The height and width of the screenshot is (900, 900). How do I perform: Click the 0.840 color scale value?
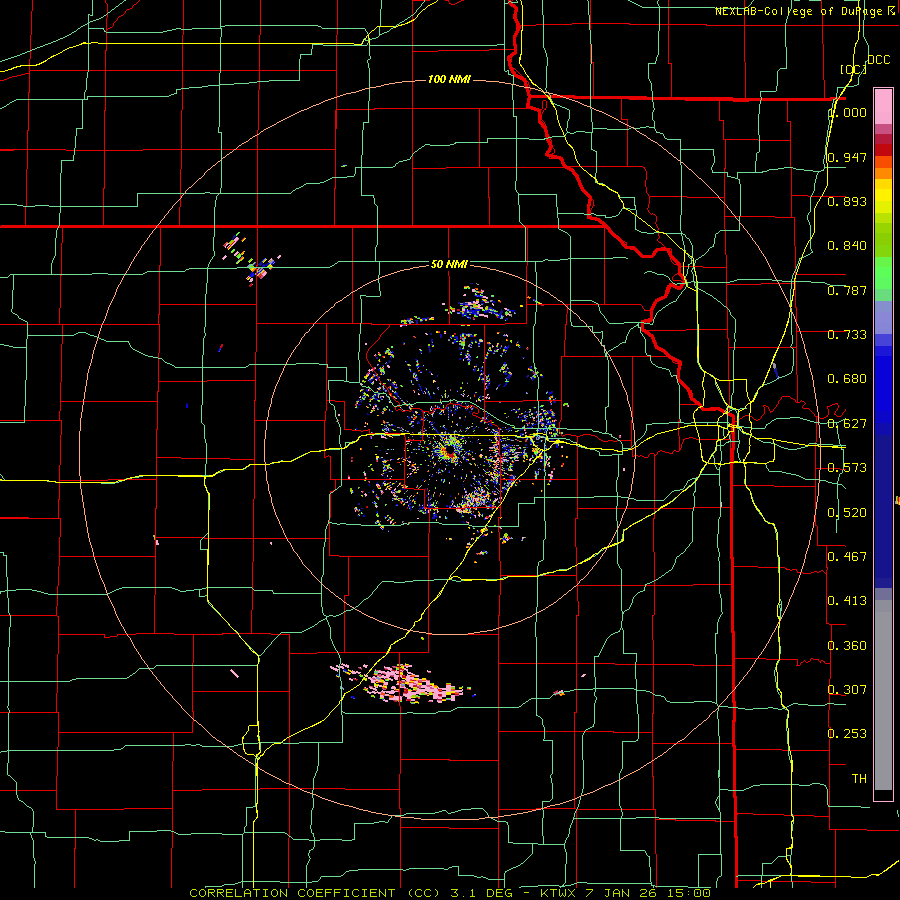847,246
